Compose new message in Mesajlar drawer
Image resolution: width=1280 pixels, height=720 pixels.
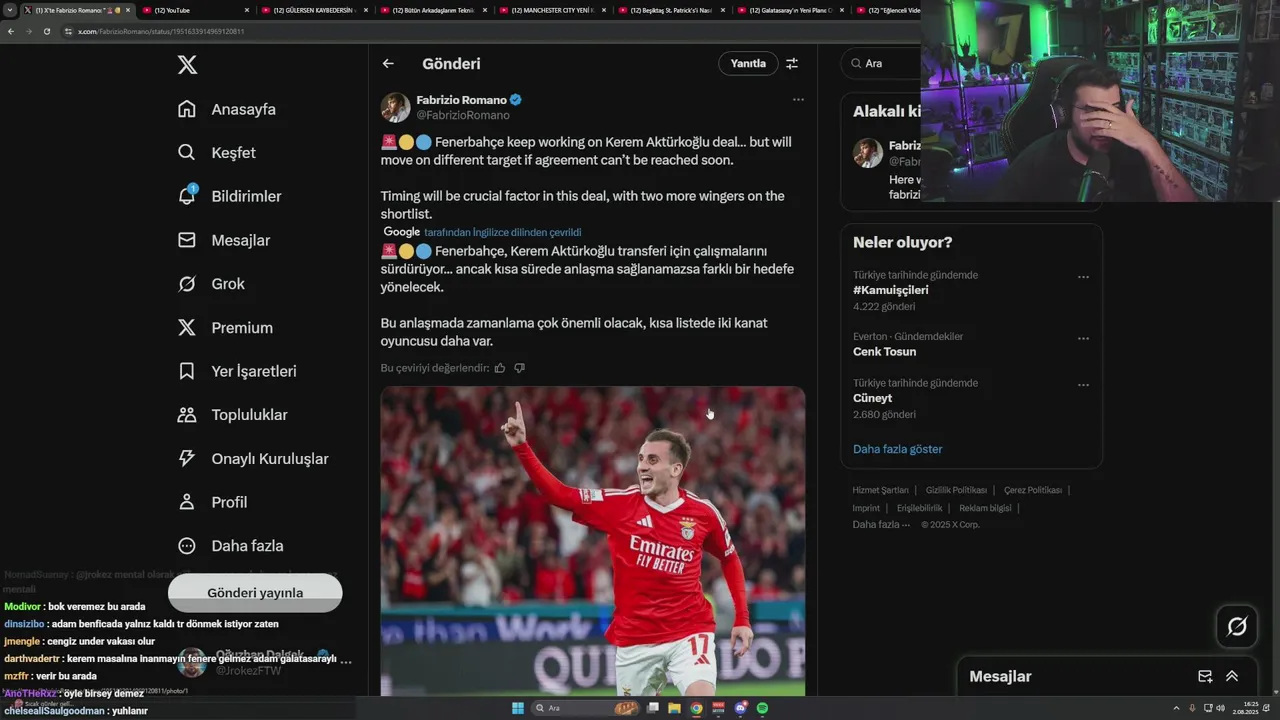1205,676
